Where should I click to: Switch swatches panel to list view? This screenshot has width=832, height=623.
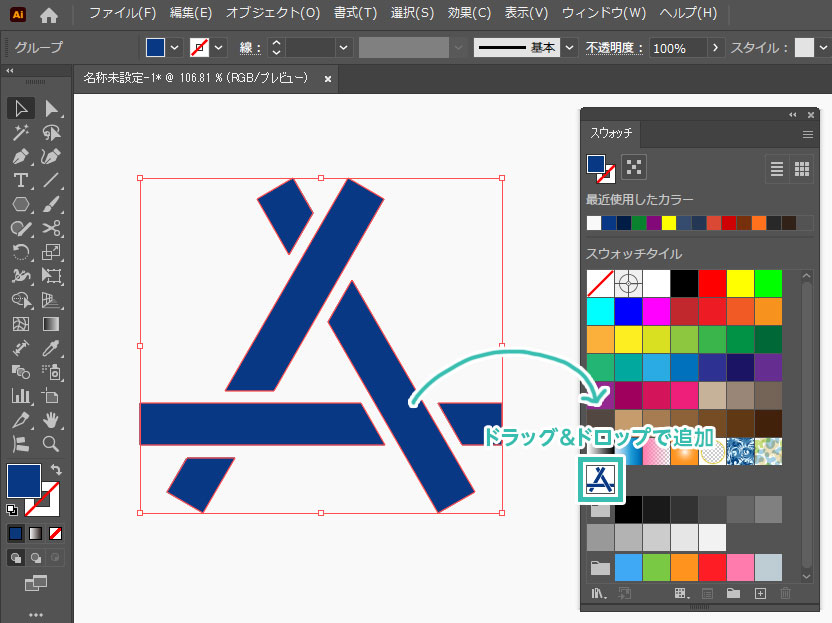777,169
